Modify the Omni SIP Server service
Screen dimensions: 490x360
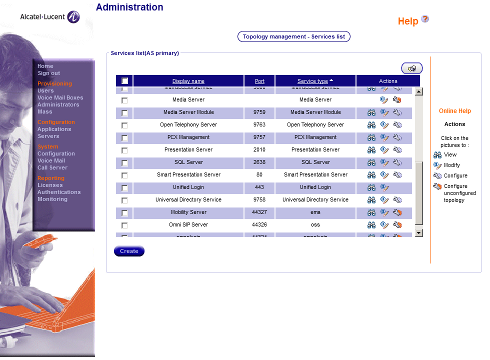click(x=384, y=225)
